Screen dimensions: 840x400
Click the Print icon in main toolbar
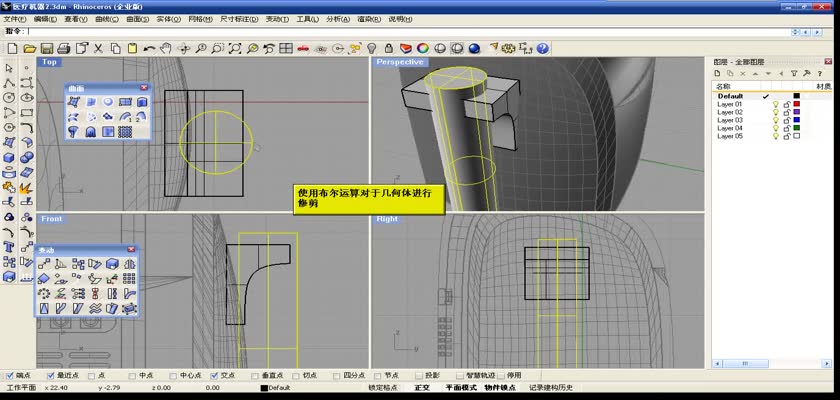click(63, 48)
